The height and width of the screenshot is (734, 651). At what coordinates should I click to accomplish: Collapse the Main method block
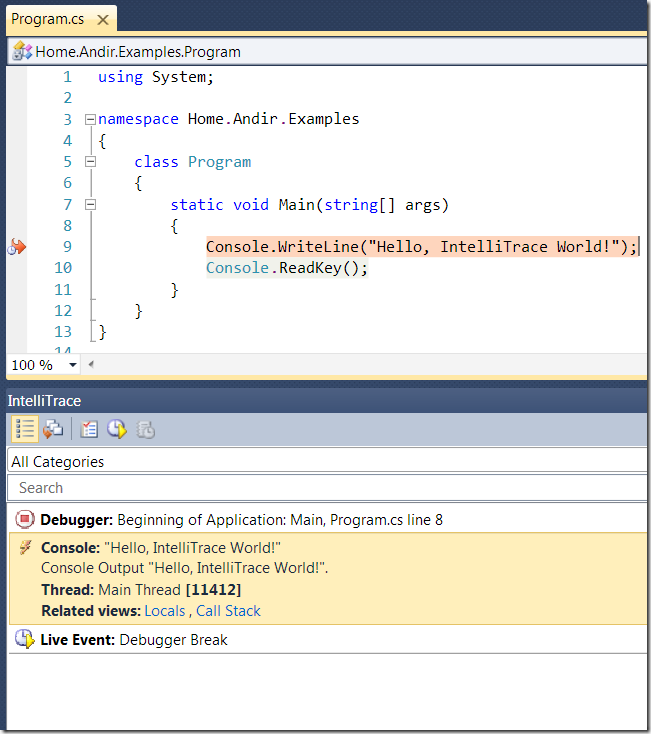[x=90, y=205]
